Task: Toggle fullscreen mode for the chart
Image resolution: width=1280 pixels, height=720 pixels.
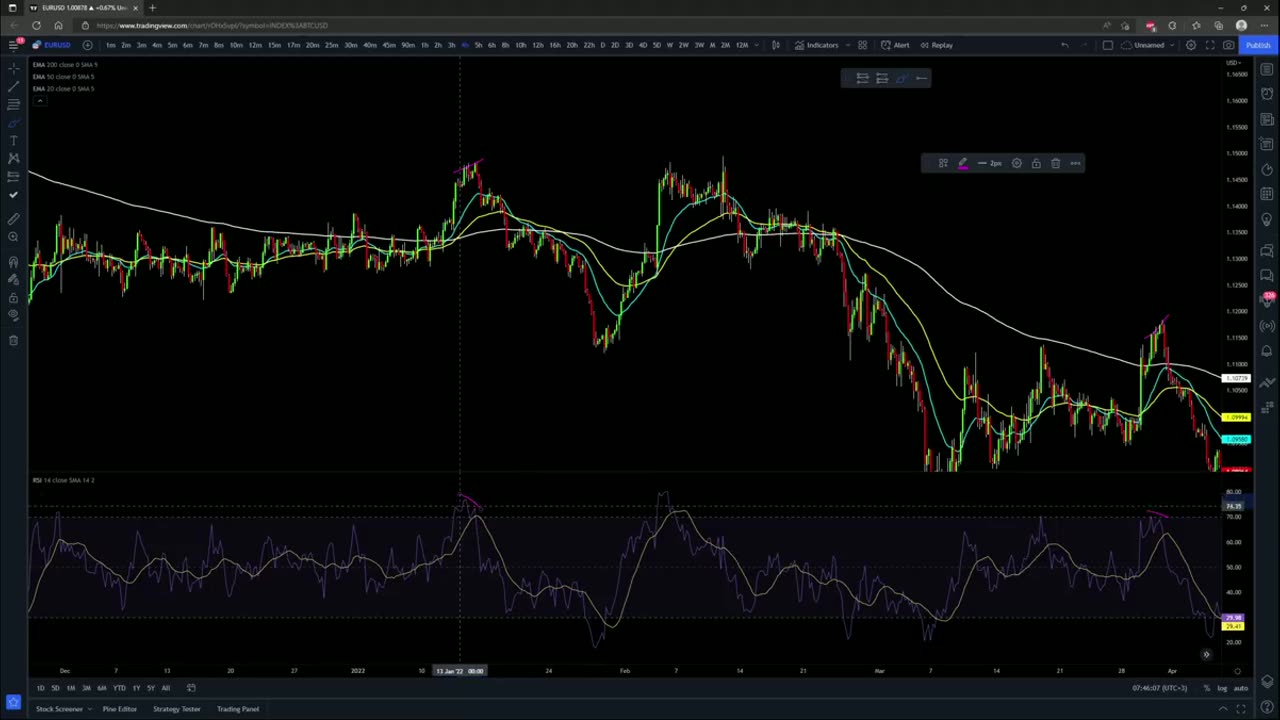Action: click(x=1209, y=45)
